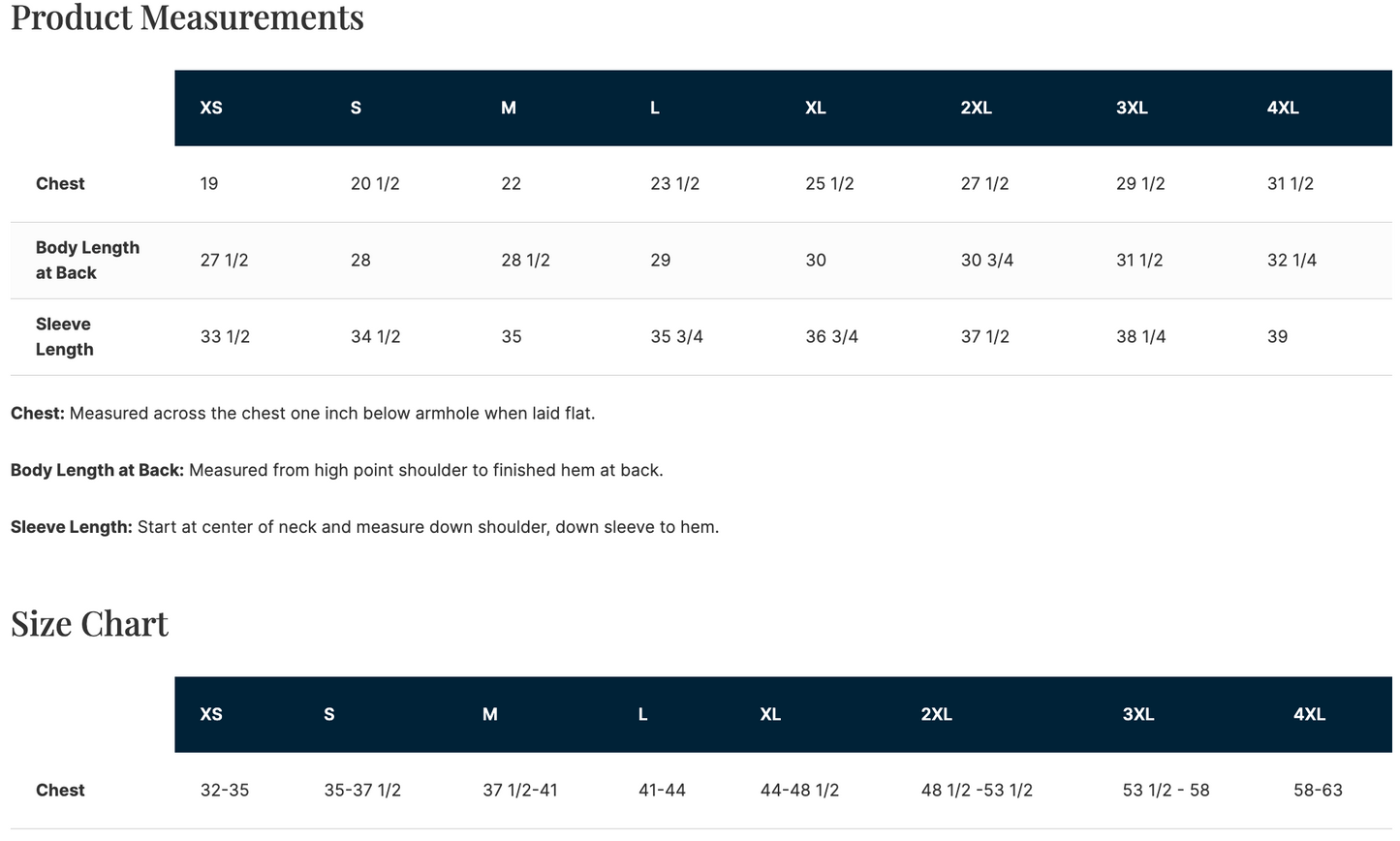1400x841 pixels.
Task: Select the Chest row label in Product Measurements
Action: pos(60,183)
